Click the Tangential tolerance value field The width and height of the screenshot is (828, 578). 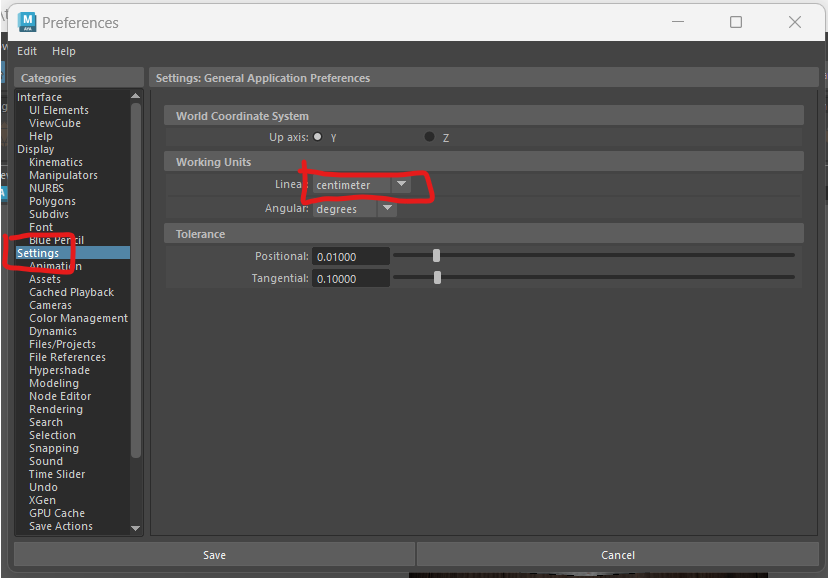coord(350,279)
